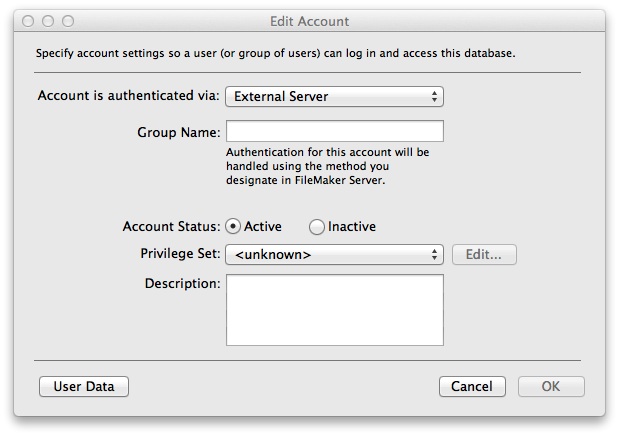The image size is (619, 436).
Task: Click the 'Group Name:' label
Action: point(178,132)
